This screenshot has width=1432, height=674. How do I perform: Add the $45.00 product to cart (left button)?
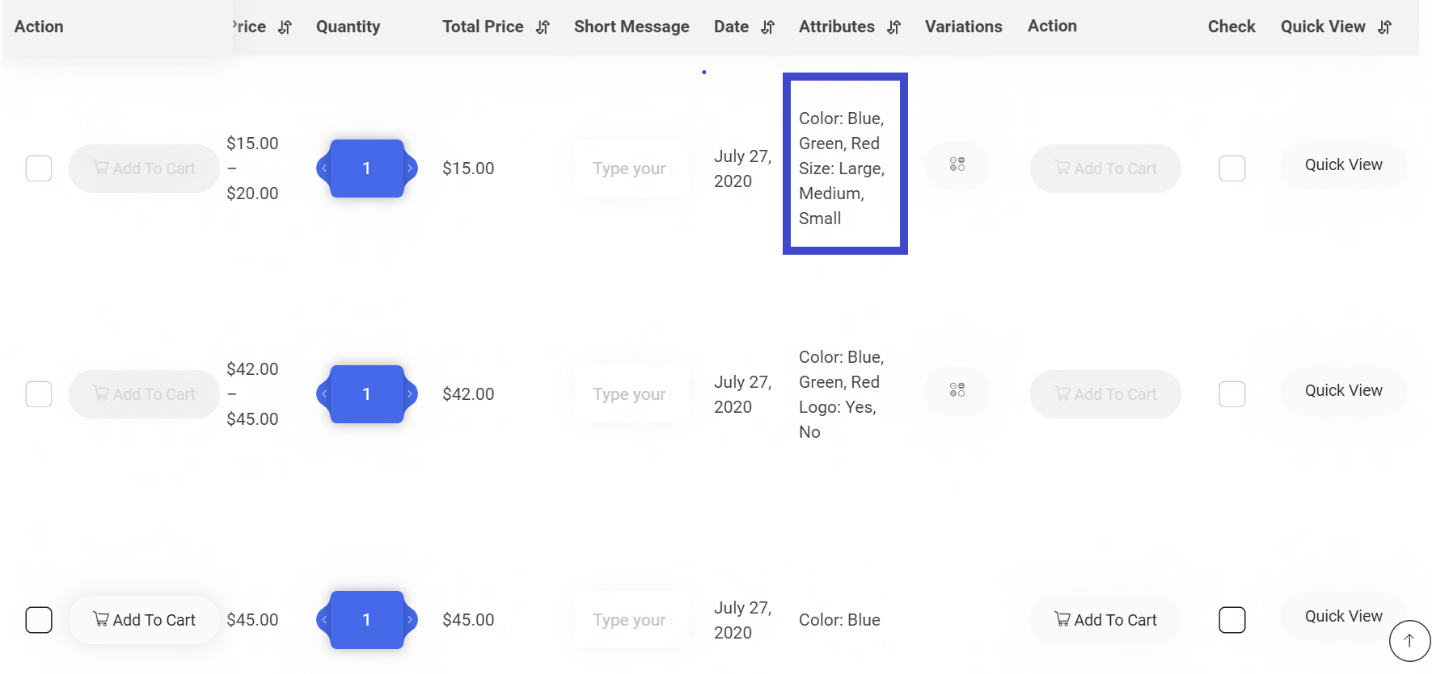click(x=144, y=620)
